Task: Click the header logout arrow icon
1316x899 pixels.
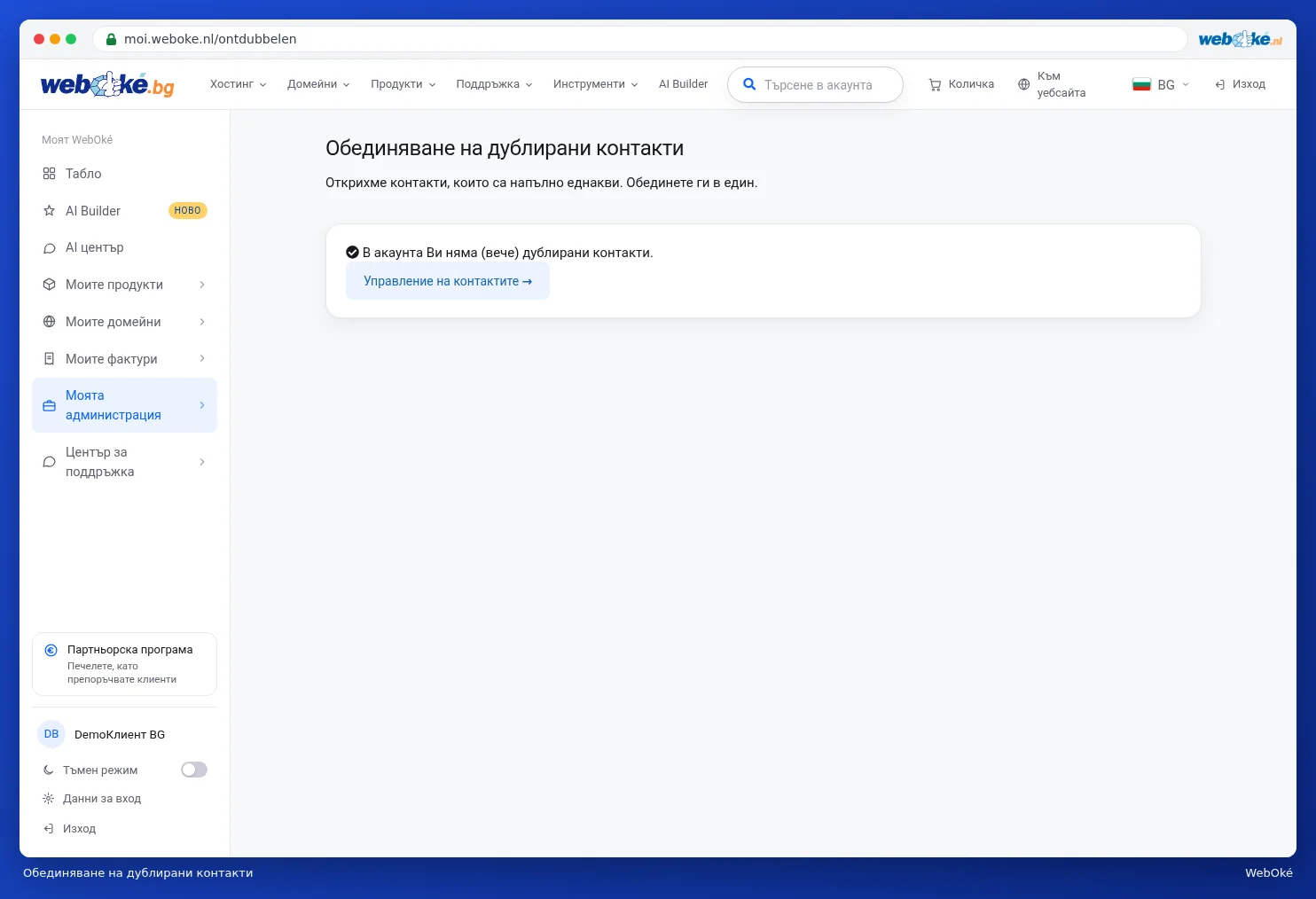Action: pyautogui.click(x=1220, y=84)
